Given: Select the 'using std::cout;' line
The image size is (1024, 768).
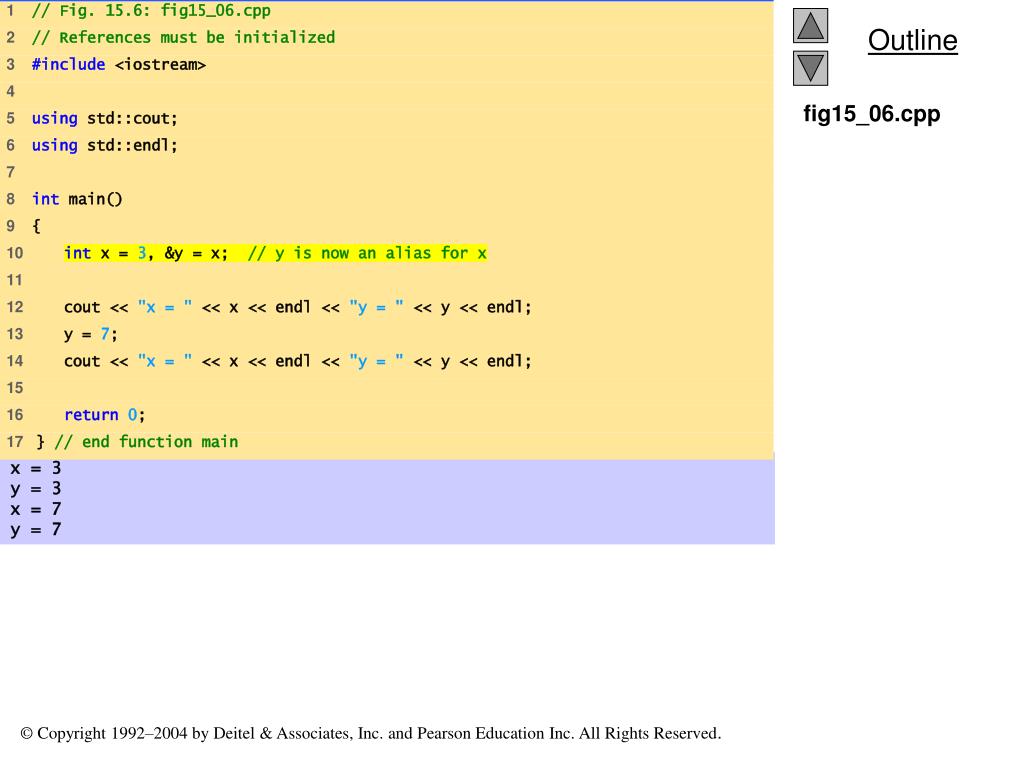Looking at the screenshot, I should coord(104,118).
